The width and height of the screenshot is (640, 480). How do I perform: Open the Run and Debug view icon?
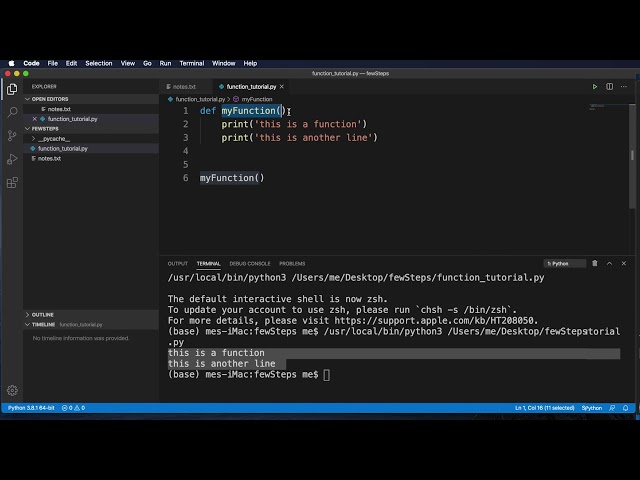pyautogui.click(x=12, y=159)
